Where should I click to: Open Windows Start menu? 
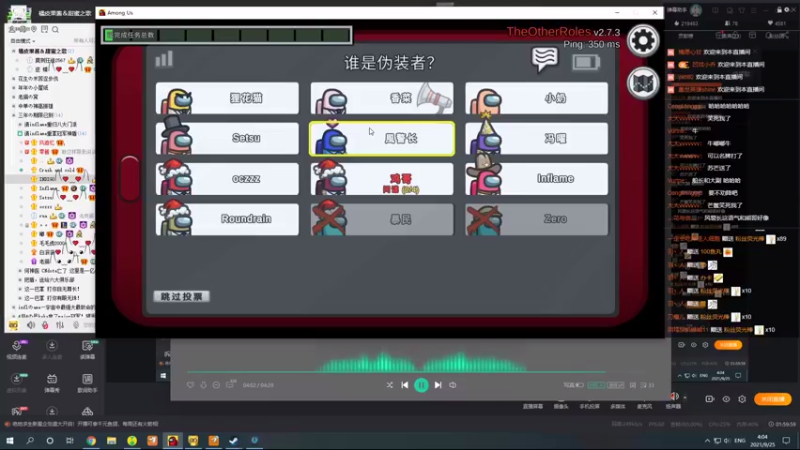click(x=10, y=440)
